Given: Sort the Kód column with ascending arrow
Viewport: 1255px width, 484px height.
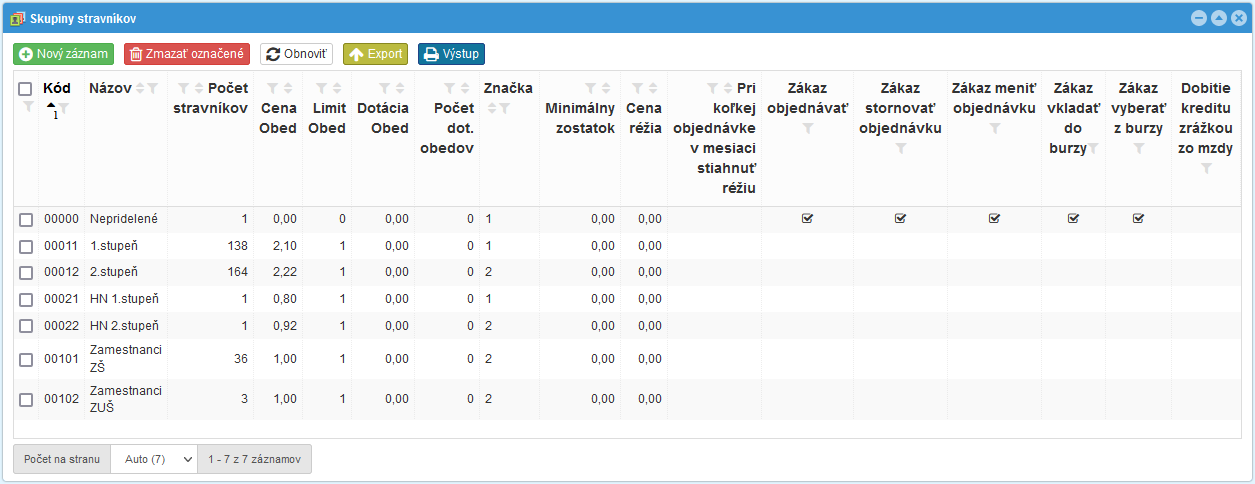Looking at the screenshot, I should click(52, 105).
